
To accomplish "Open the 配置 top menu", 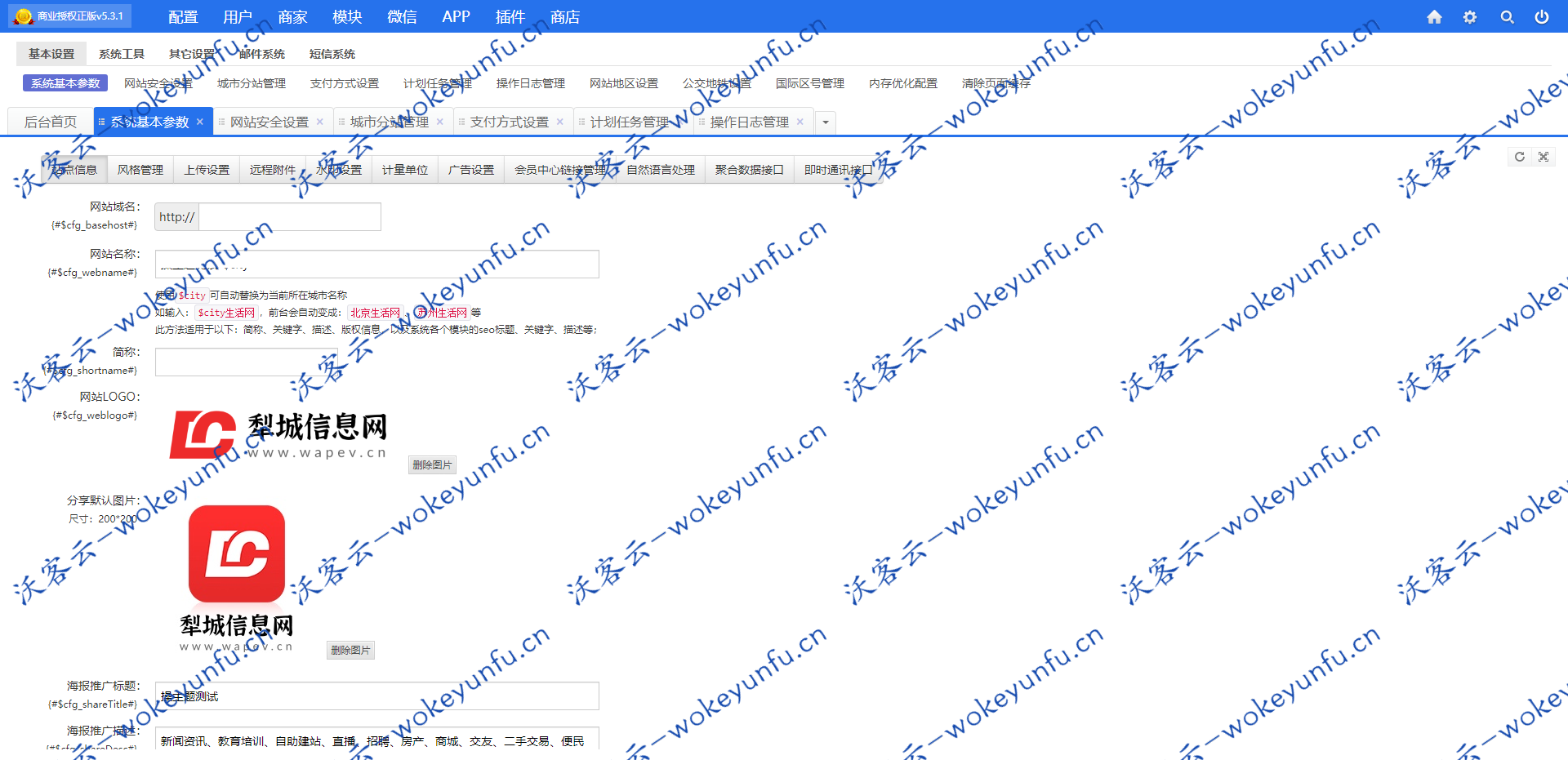I will (183, 16).
